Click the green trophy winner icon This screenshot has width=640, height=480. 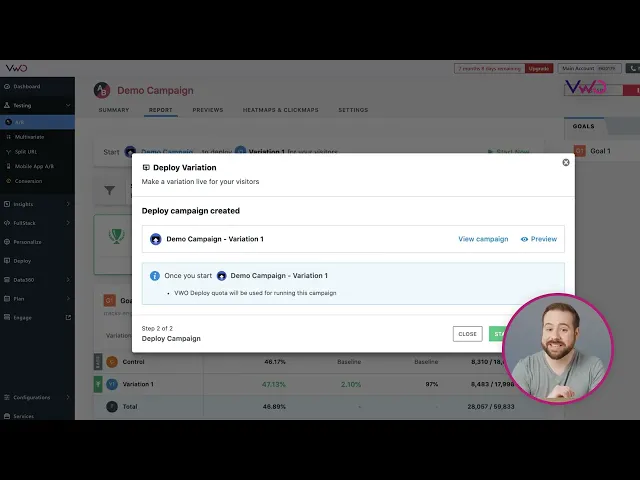(x=116, y=236)
